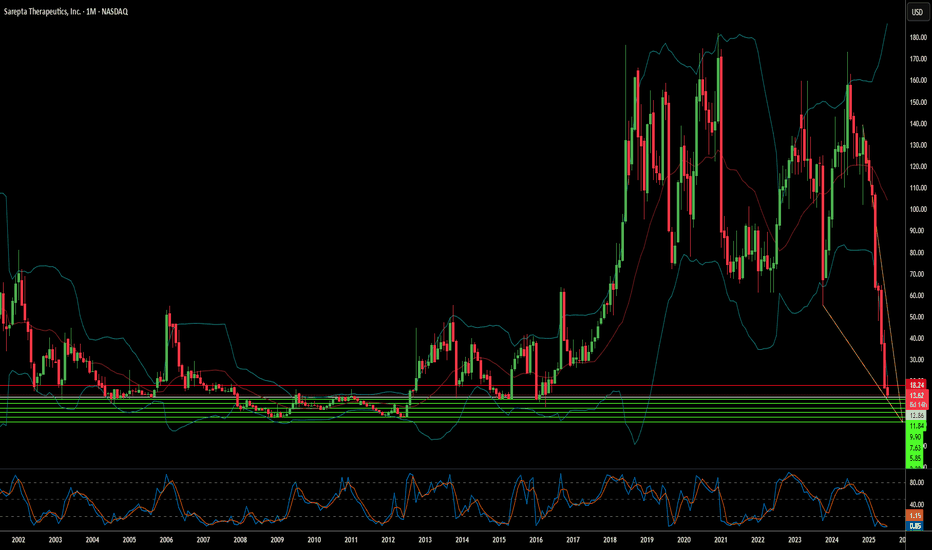Screen dimensions: 932x550
Task: Click the green 9.90 price label
Action: tap(915, 436)
